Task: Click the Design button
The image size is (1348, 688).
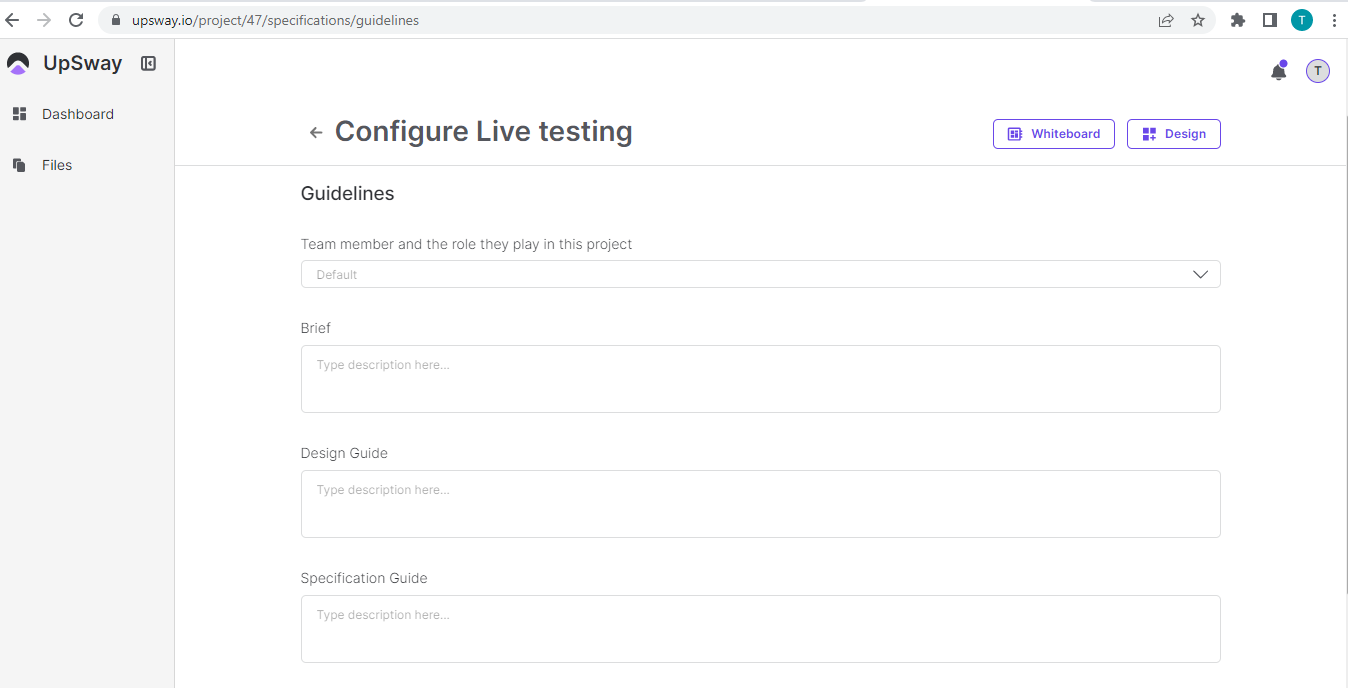Action: [x=1173, y=134]
